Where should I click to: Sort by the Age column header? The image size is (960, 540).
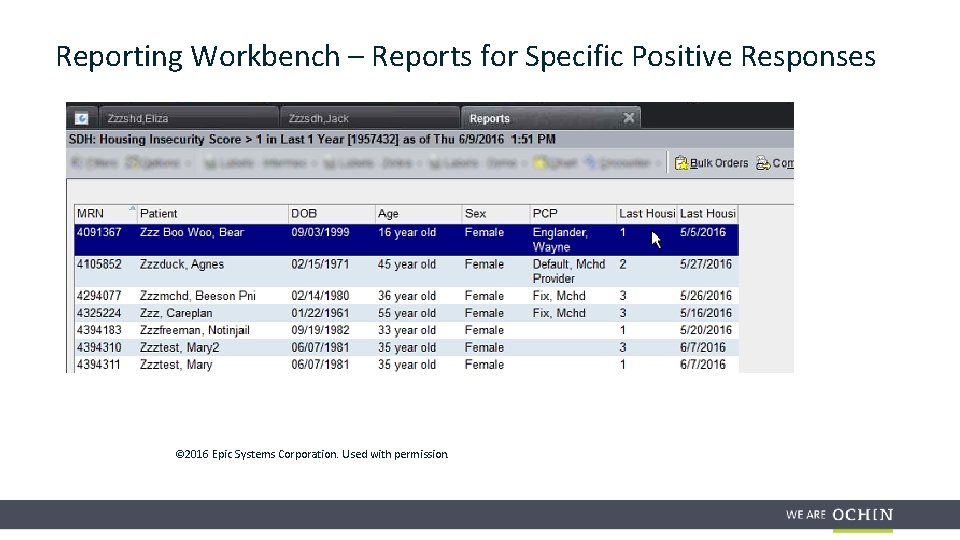point(418,214)
